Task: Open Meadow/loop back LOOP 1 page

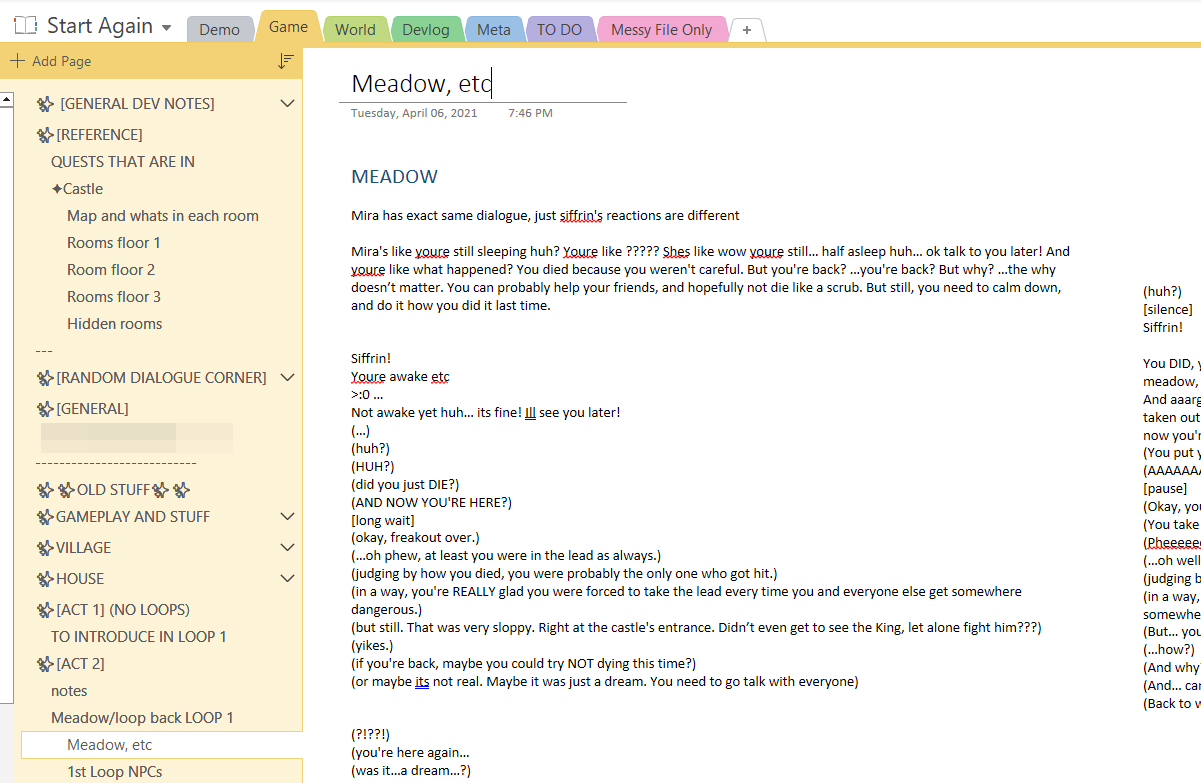Action: 143,718
